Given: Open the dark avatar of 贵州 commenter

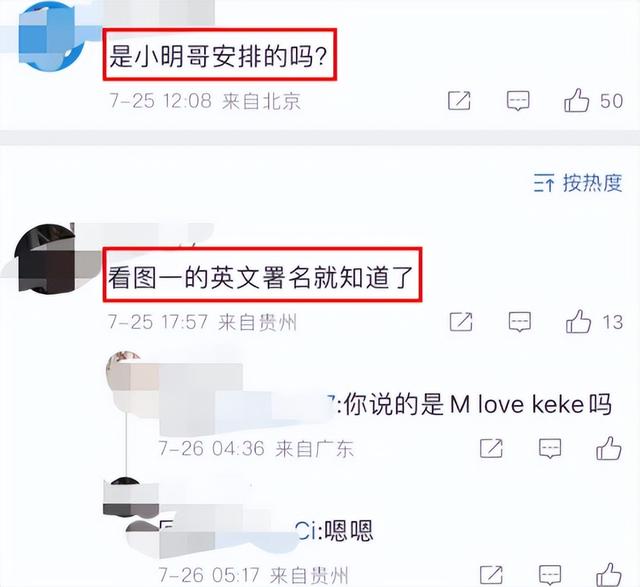Looking at the screenshot, I should click(x=46, y=258).
